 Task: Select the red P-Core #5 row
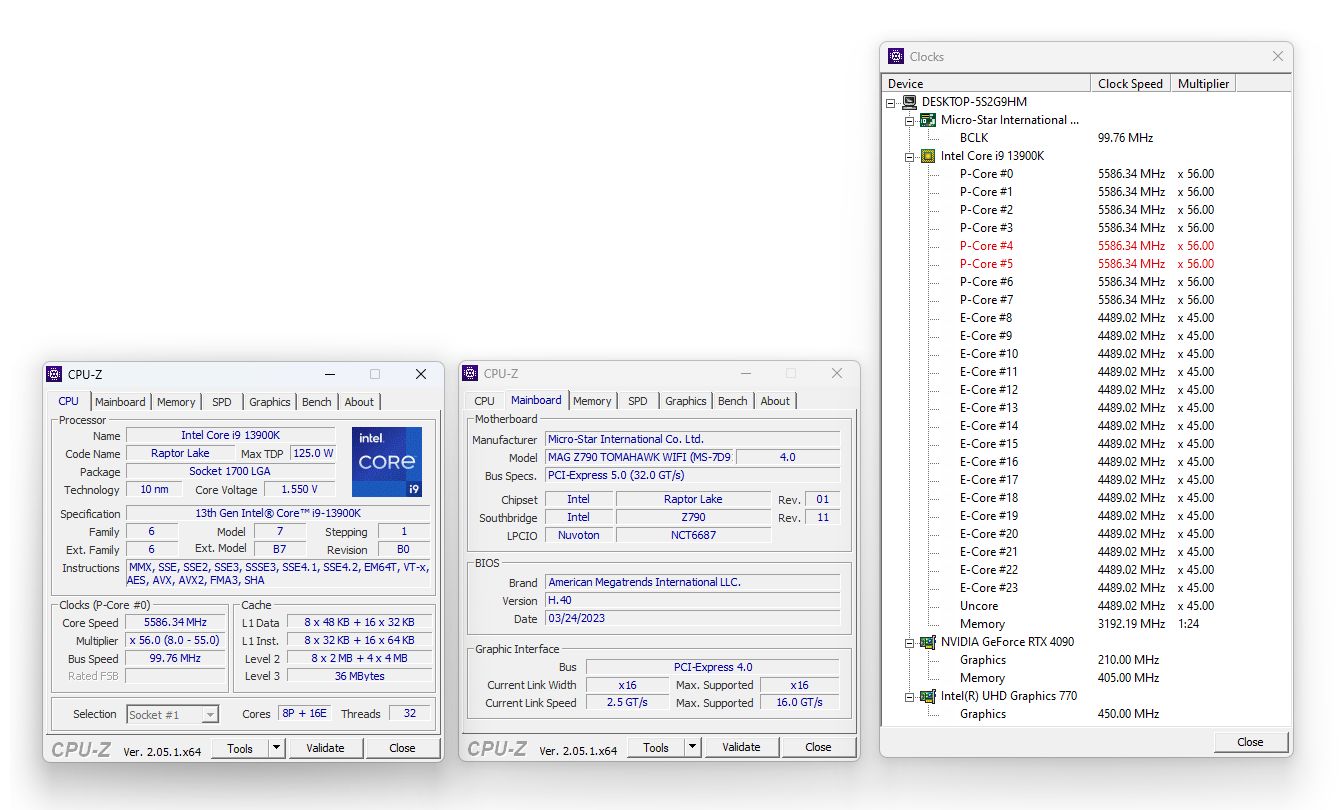tap(1087, 264)
